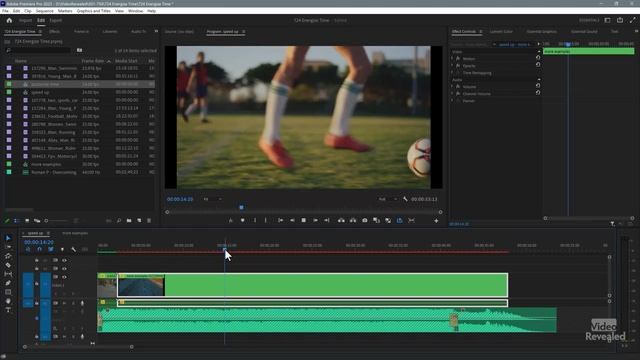The width and height of the screenshot is (640, 360).
Task: Select the Slip tool
Action: coord(8,274)
